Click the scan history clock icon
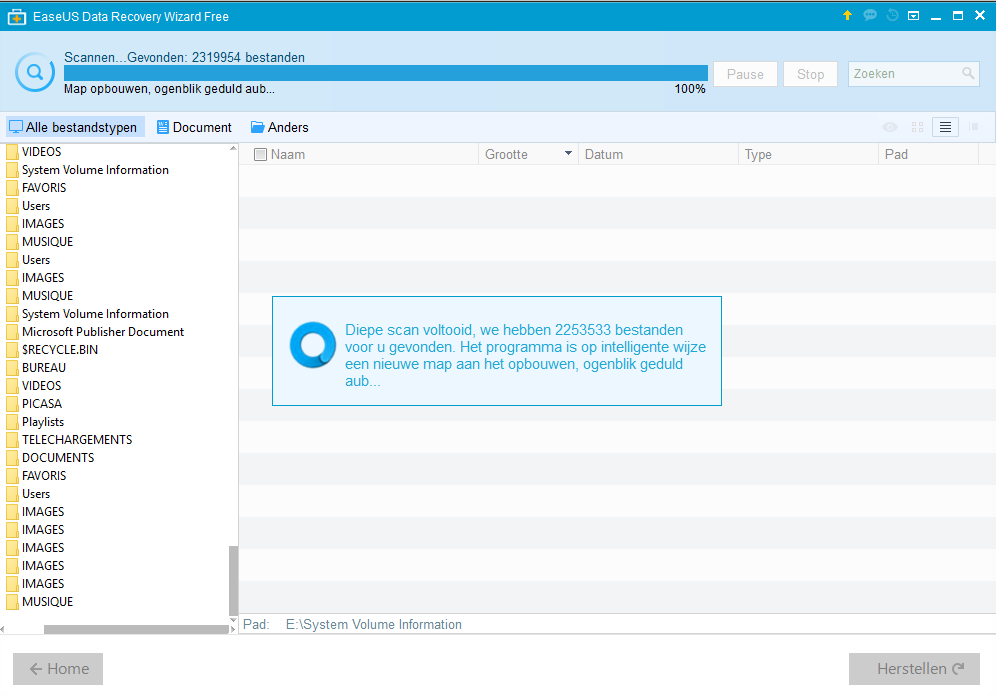 [x=892, y=15]
